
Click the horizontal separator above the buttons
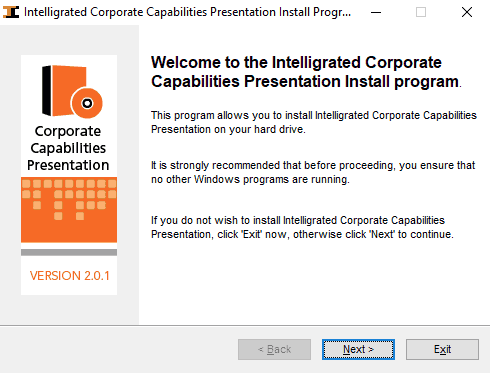pyautogui.click(x=245, y=325)
